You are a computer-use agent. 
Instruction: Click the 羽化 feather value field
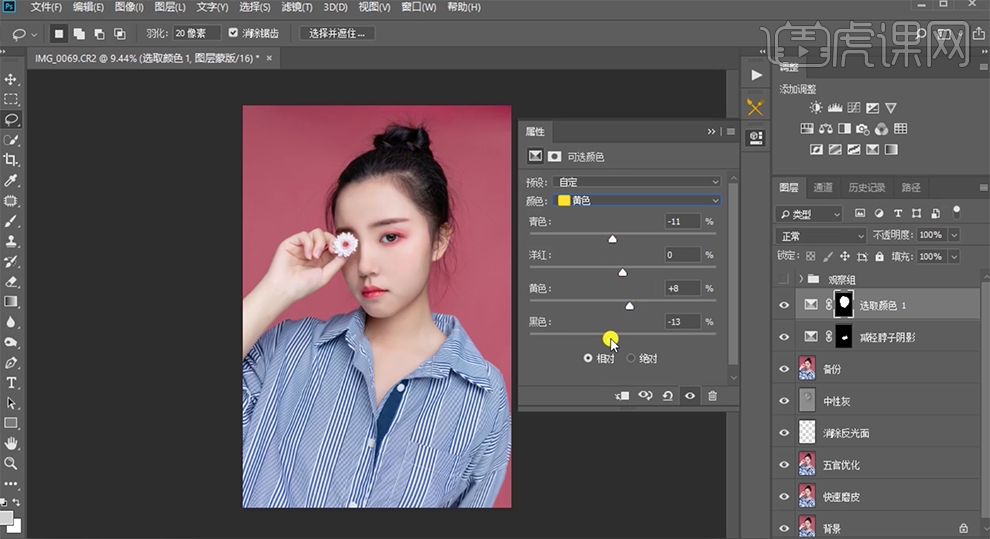tap(196, 33)
